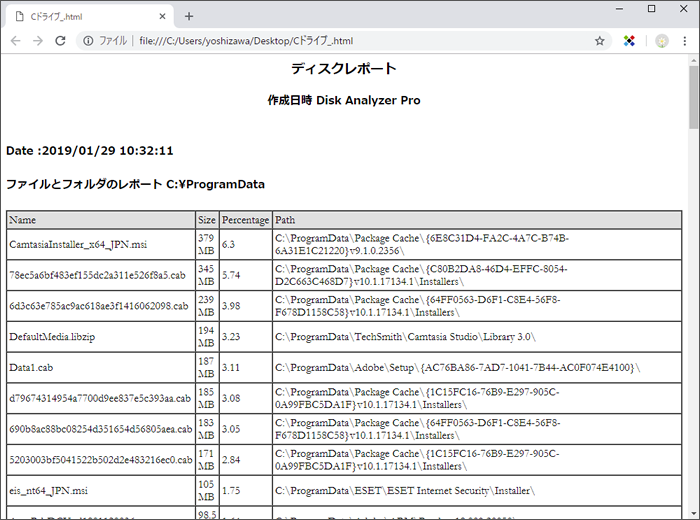
Task: Click the colorful extension icon in toolbar
Action: coord(629,41)
